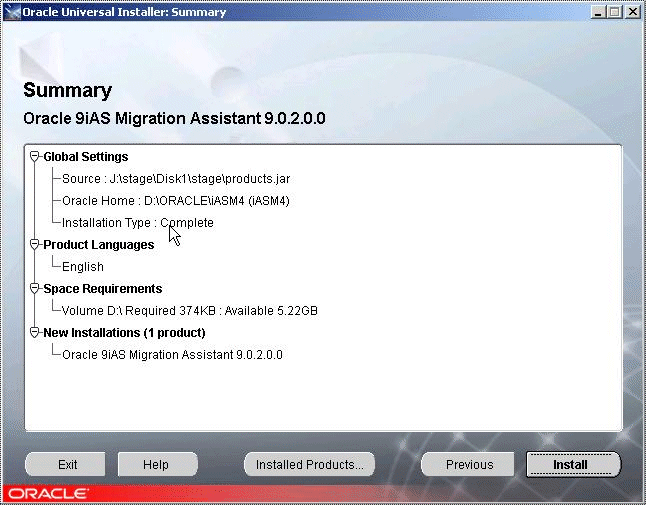The image size is (646, 505).
Task: Select the Oracle 9iAS Migration Assistant 9.0.2.0.0 tree row
Action: 172,355
